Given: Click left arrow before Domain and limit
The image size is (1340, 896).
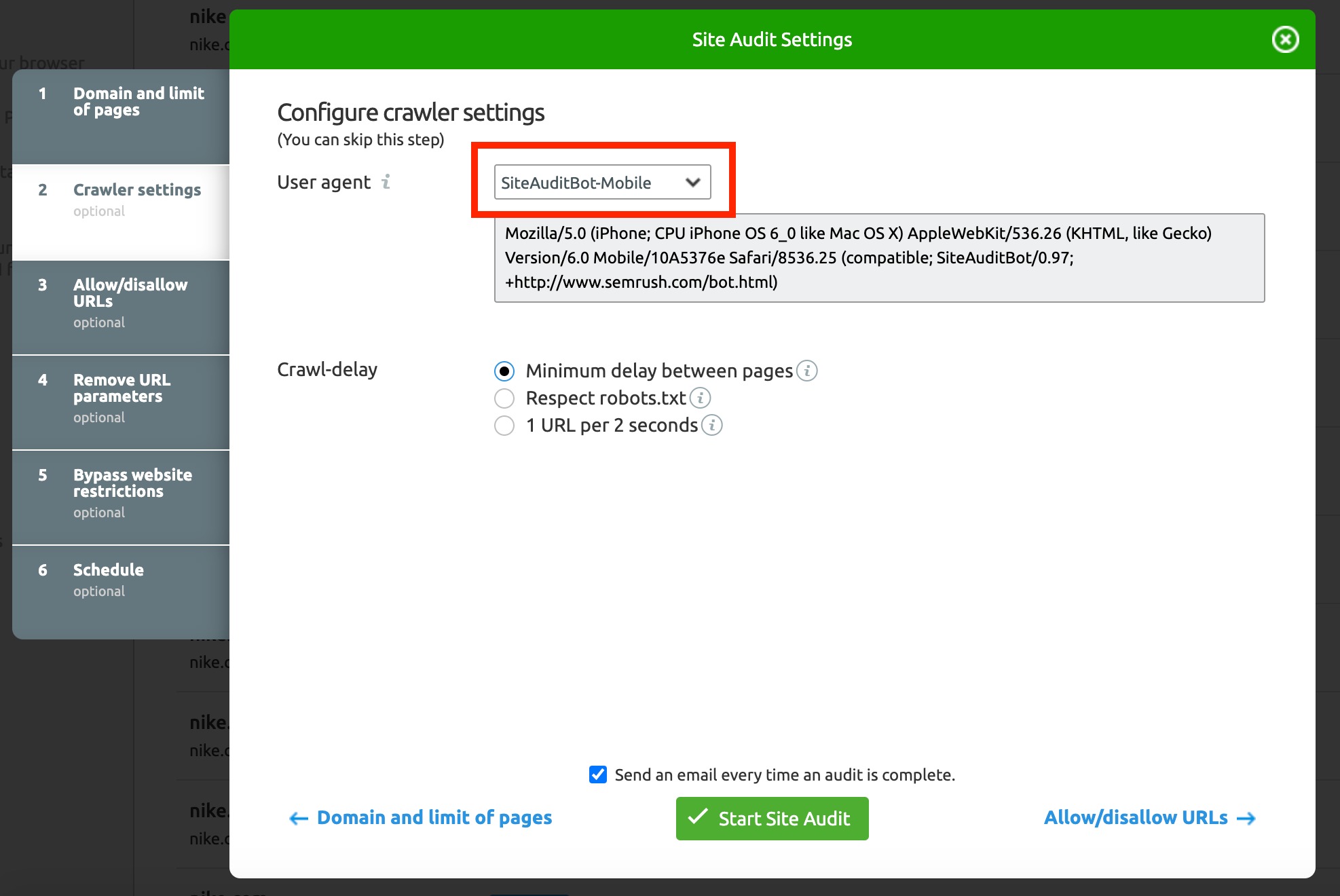Looking at the screenshot, I should (299, 819).
